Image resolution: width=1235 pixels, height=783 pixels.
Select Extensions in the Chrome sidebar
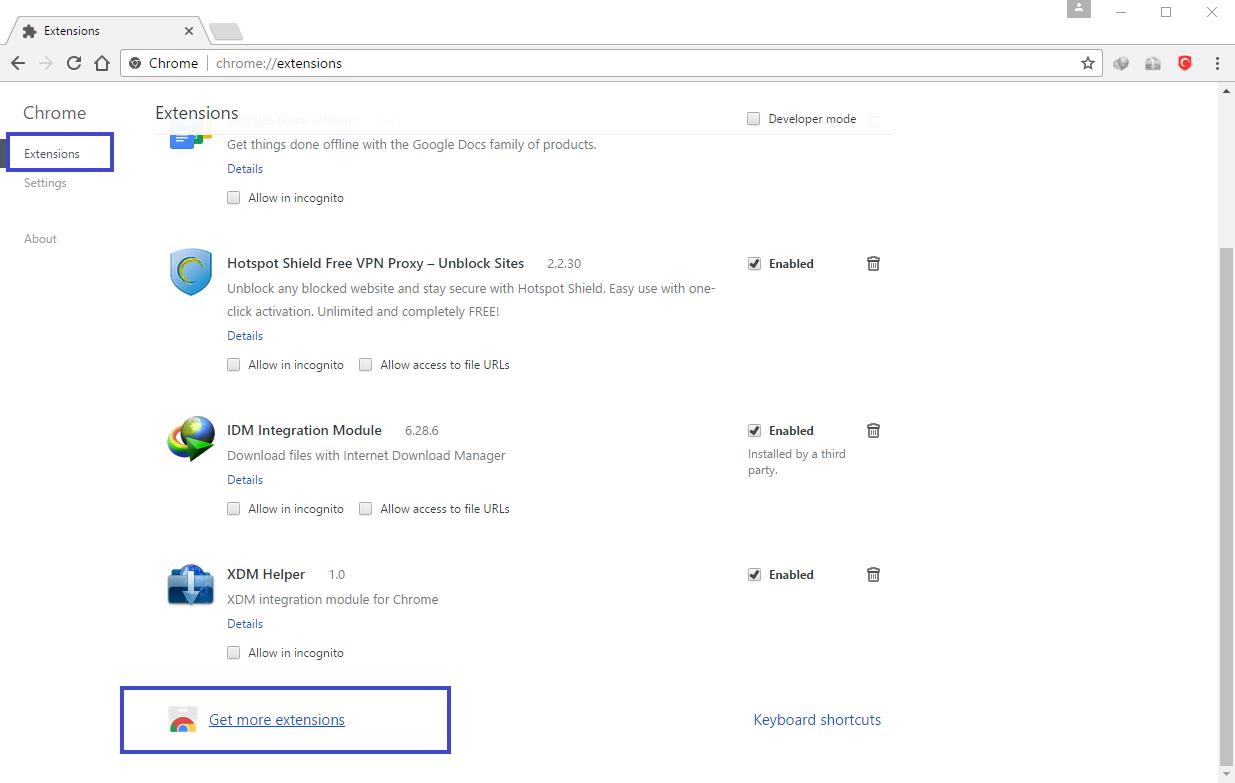pos(52,153)
